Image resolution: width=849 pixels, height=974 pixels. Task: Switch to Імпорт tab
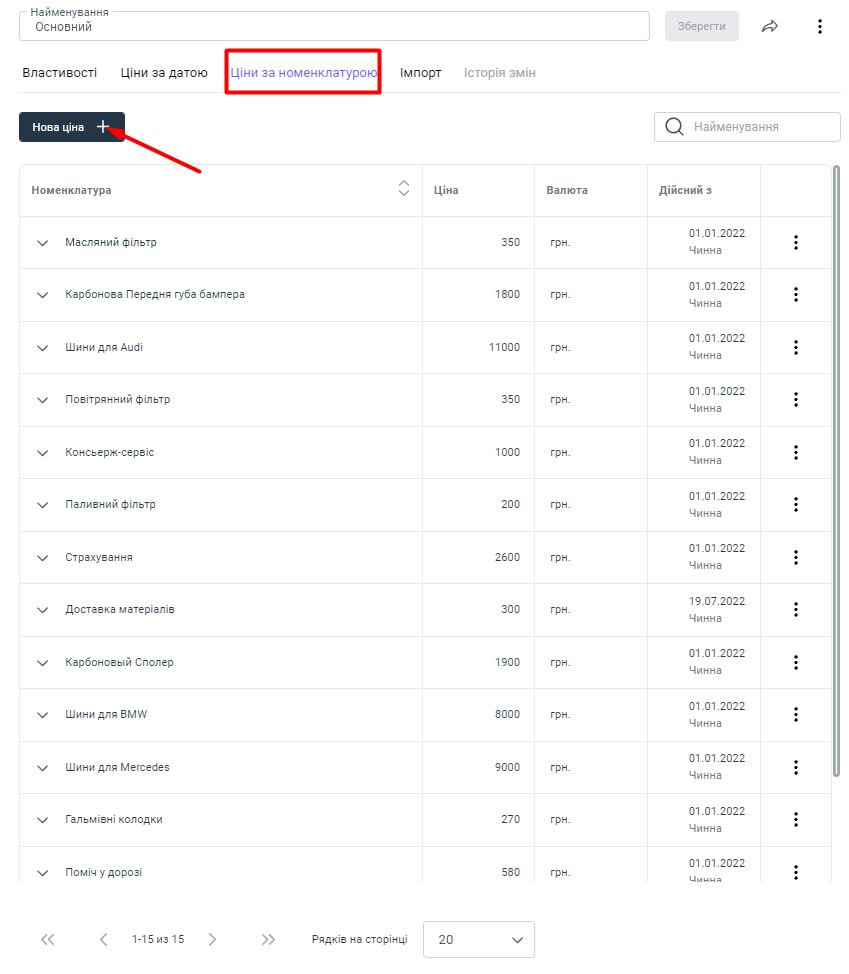tap(420, 73)
